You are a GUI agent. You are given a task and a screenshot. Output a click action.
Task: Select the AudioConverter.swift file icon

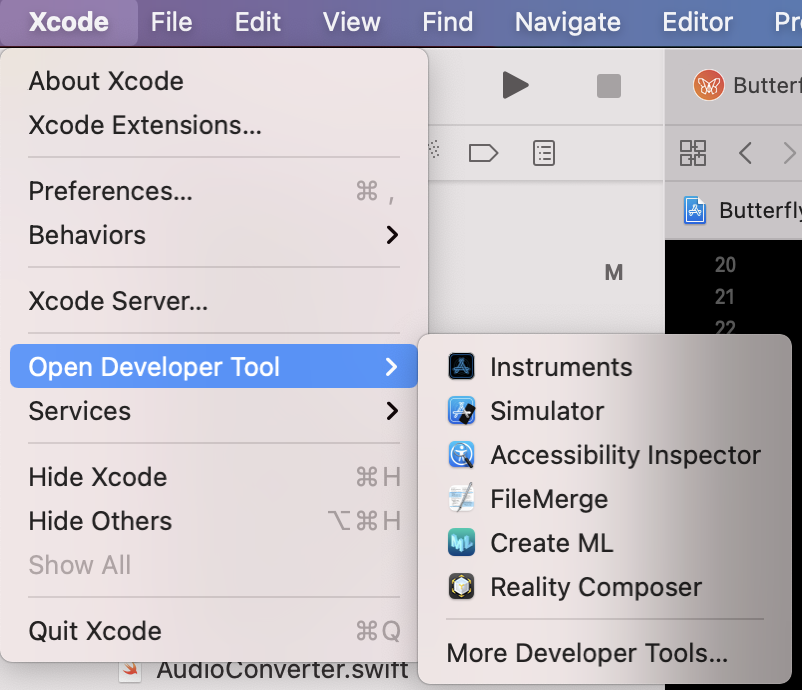[130, 672]
